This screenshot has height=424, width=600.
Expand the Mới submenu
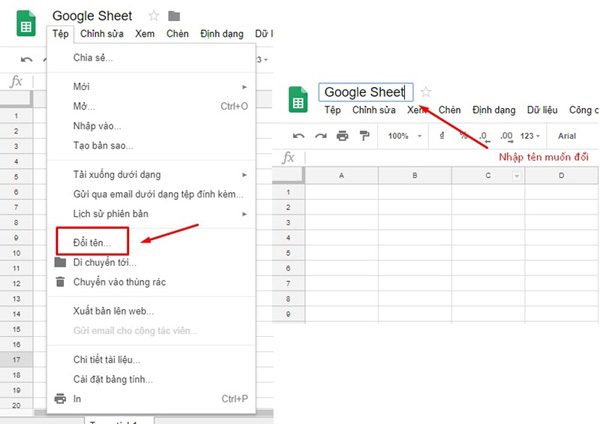point(244,87)
